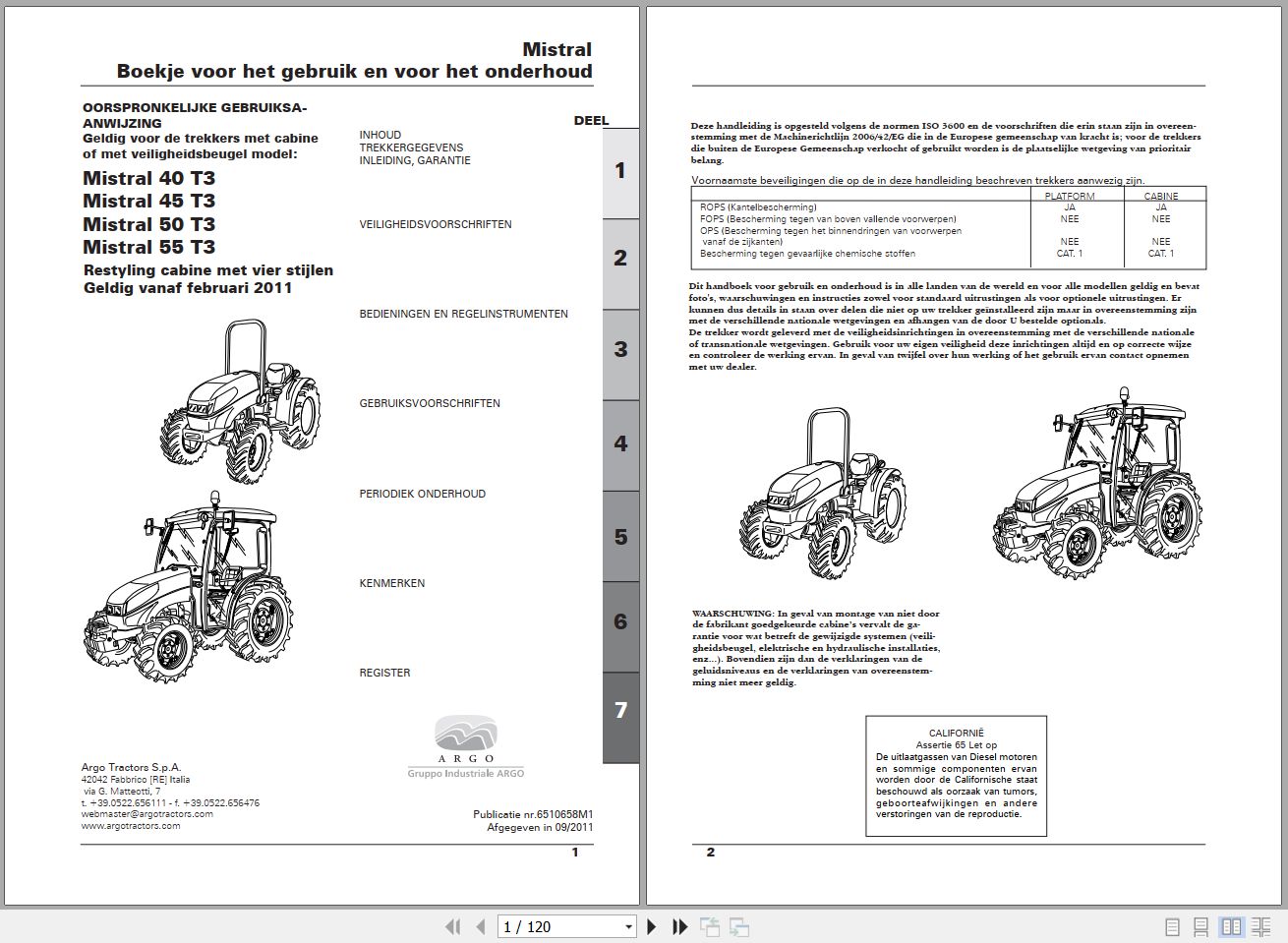
Task: Click 'Geldig vanaf februari 2011' text
Action: point(188,288)
